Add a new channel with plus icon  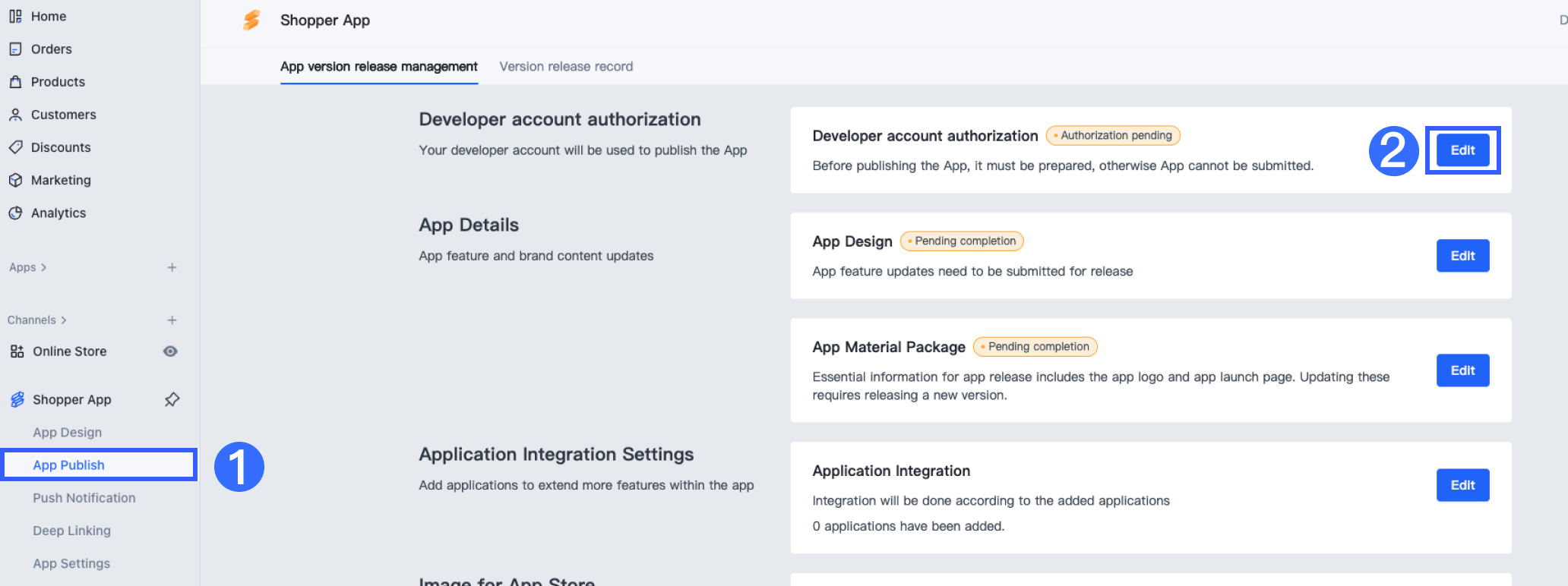pos(172,320)
